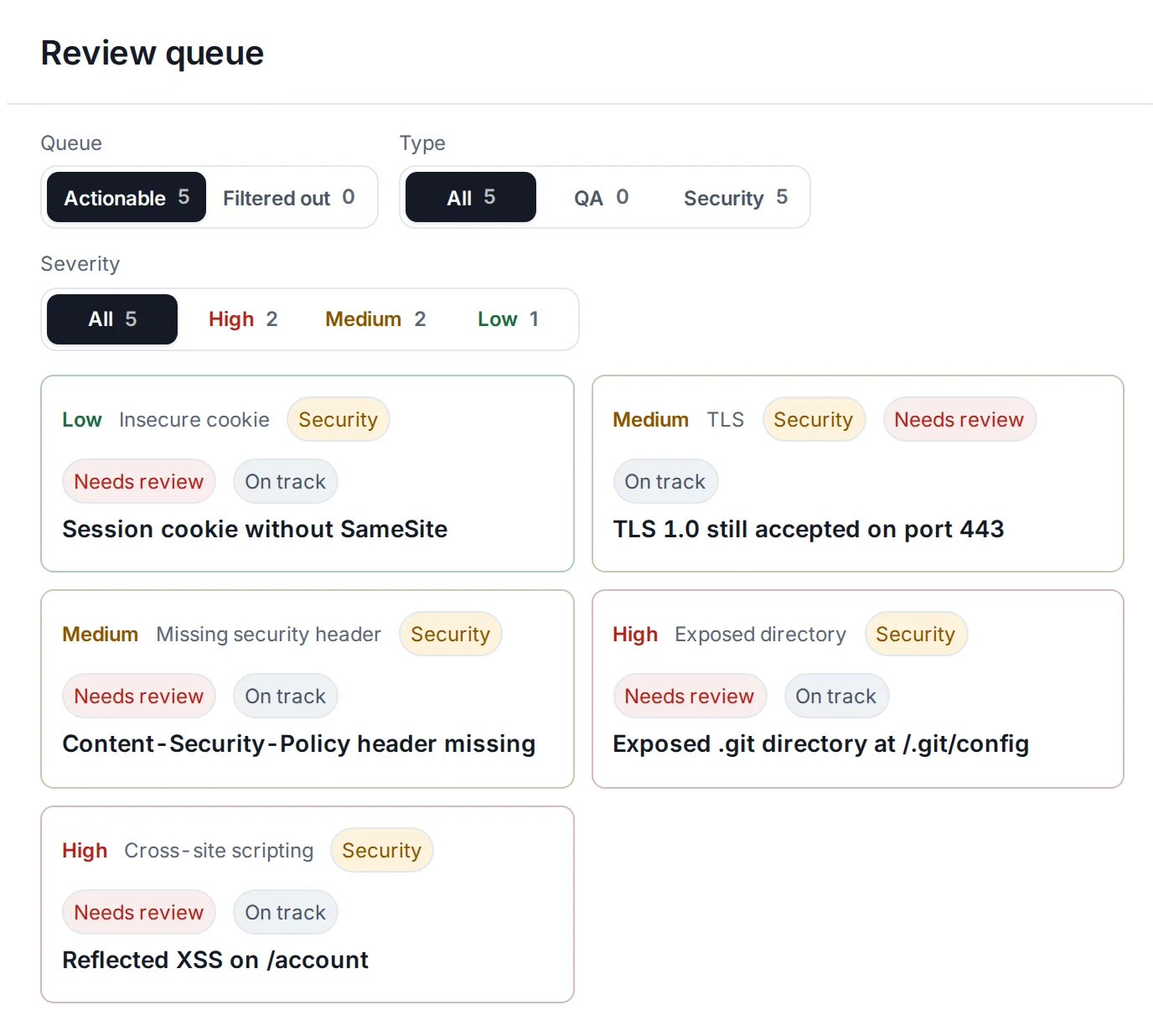Screen dimensions: 1153x1036
Task: Click Security tag on Missing security header card
Action: [451, 634]
